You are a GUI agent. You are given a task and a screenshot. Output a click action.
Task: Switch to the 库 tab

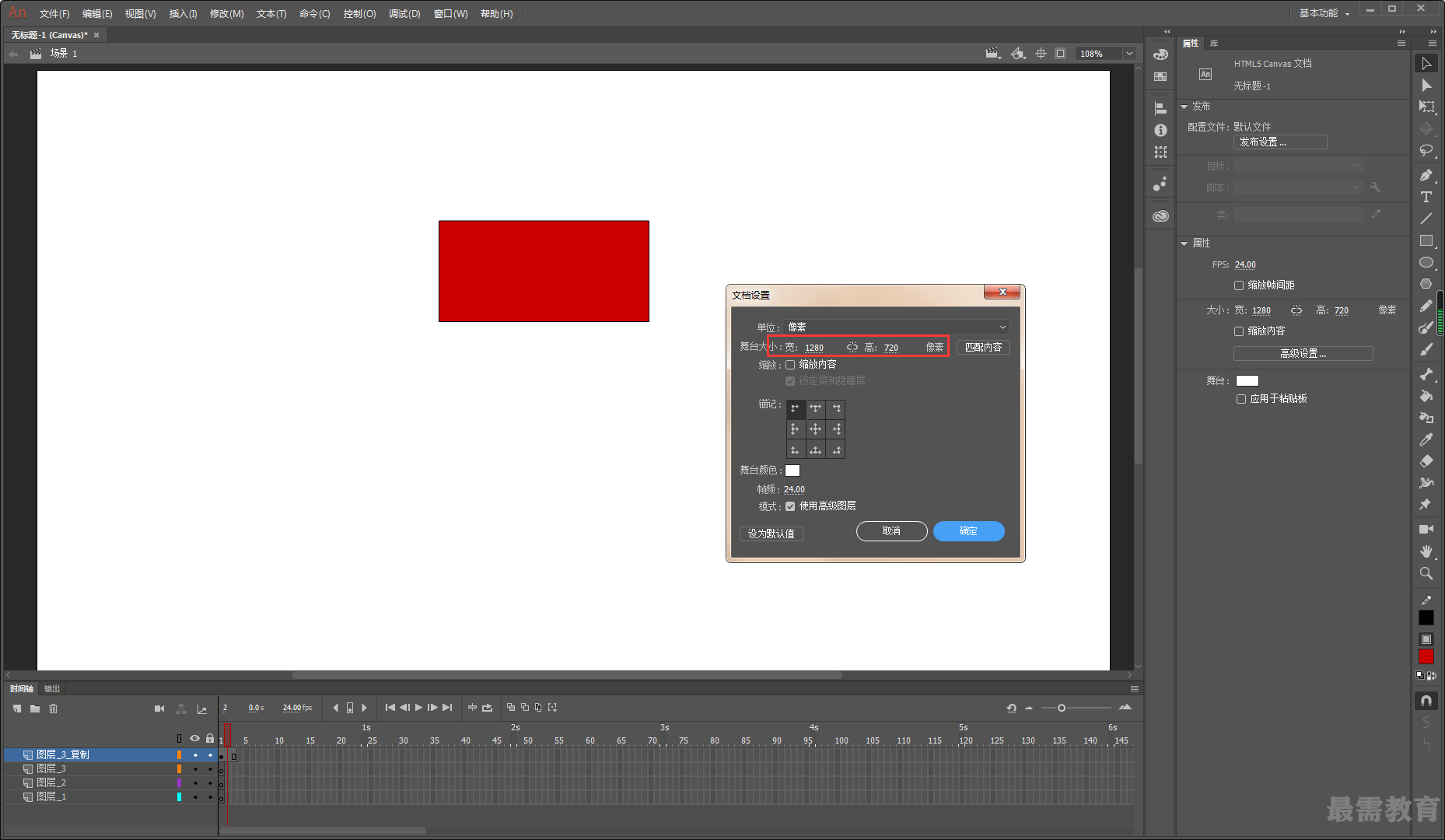(1214, 44)
